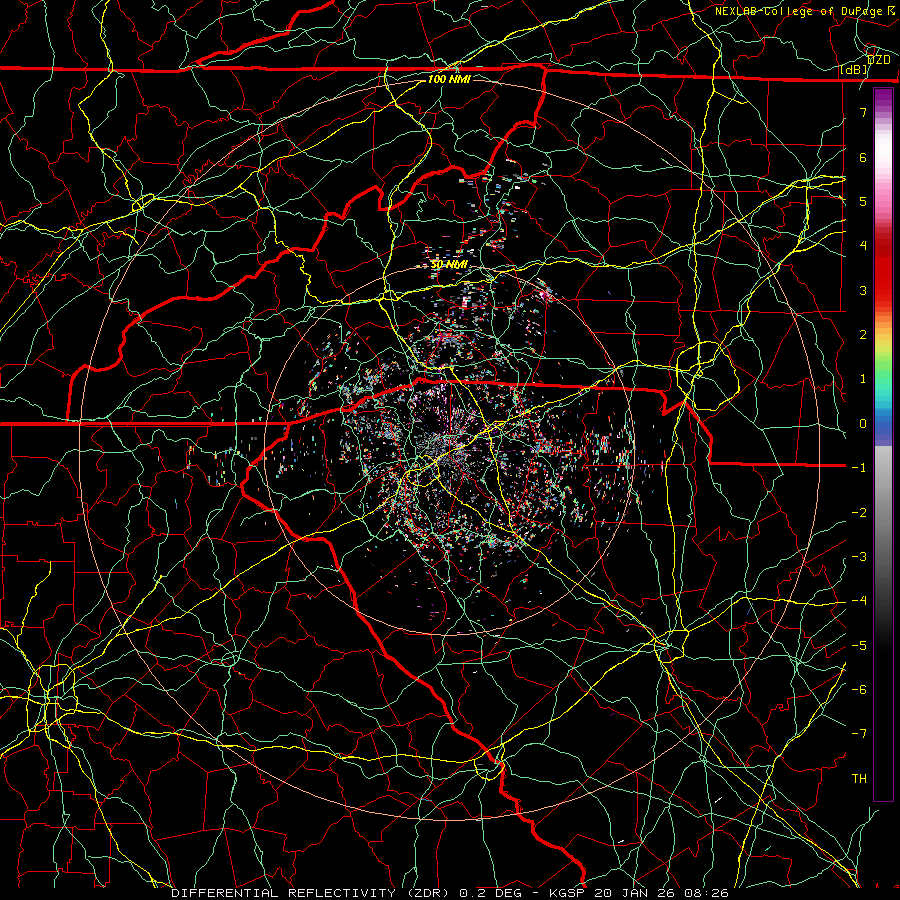The height and width of the screenshot is (900, 900).
Task: Click the 50 NMI range ring label
Action: click(x=449, y=265)
